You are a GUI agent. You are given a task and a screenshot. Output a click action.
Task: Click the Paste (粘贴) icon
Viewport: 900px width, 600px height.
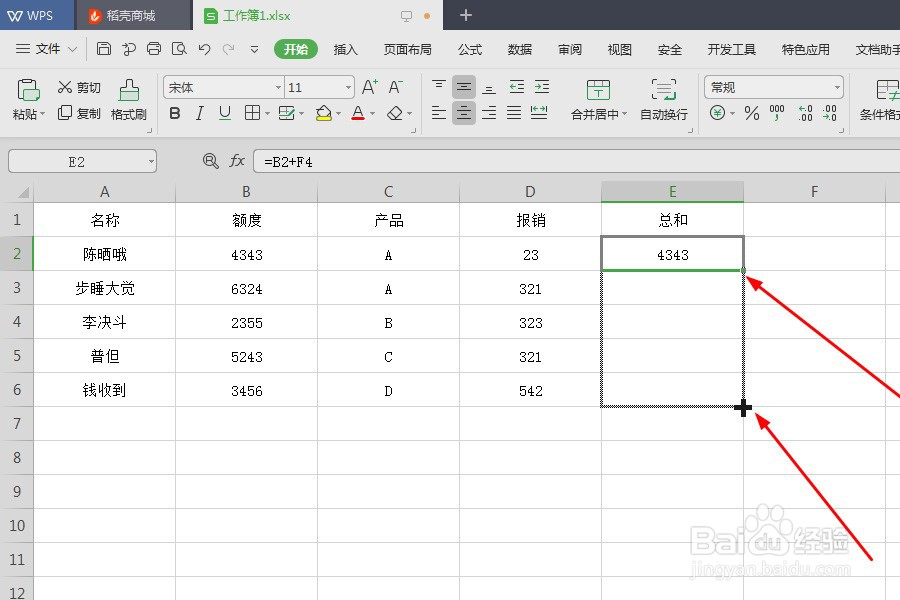tap(28, 91)
